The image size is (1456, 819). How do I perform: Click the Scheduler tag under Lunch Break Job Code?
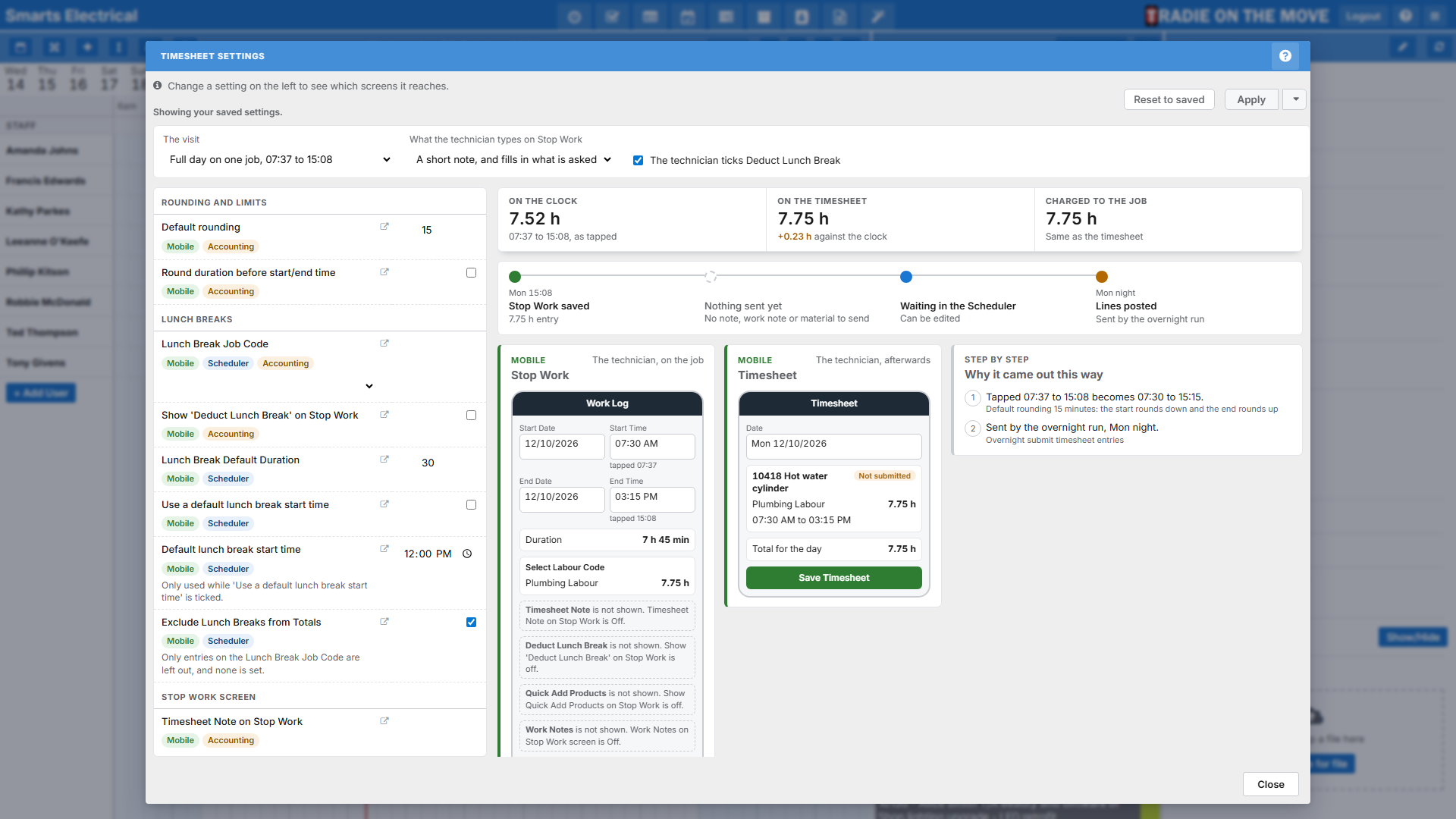(x=228, y=363)
